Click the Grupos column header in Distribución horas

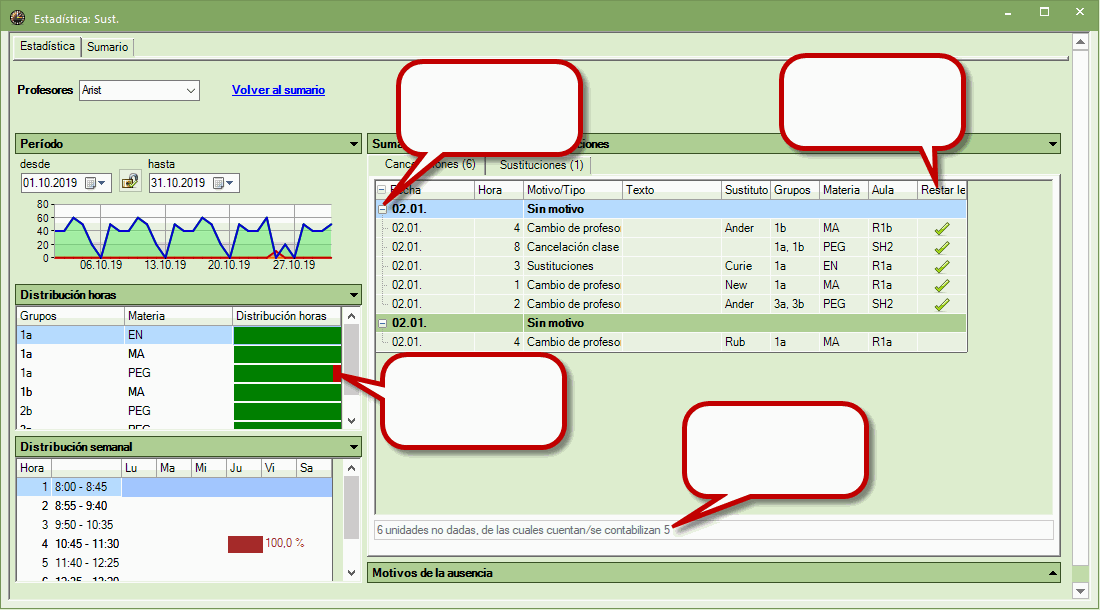coord(71,316)
